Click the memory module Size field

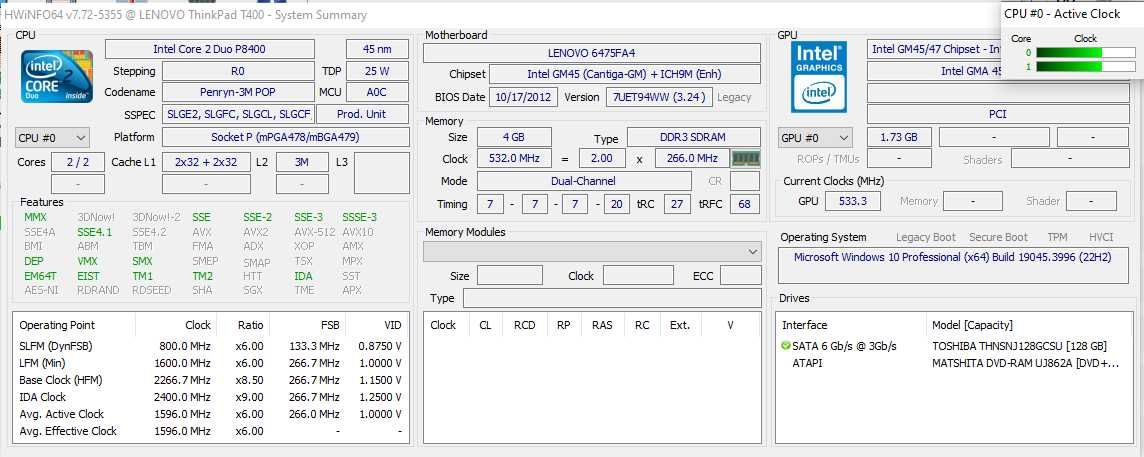point(510,275)
